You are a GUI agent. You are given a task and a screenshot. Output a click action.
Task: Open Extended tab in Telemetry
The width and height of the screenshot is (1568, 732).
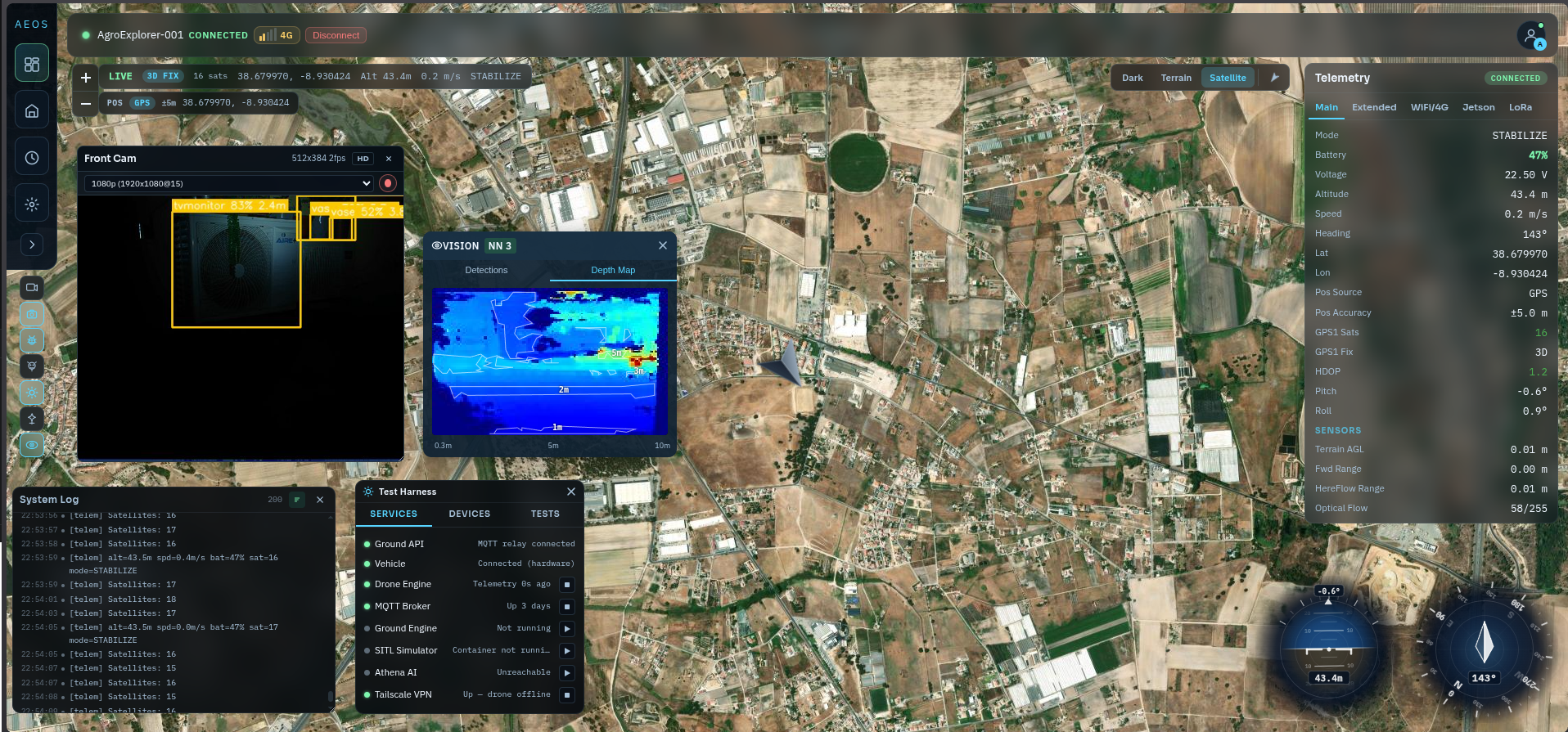(x=1374, y=107)
